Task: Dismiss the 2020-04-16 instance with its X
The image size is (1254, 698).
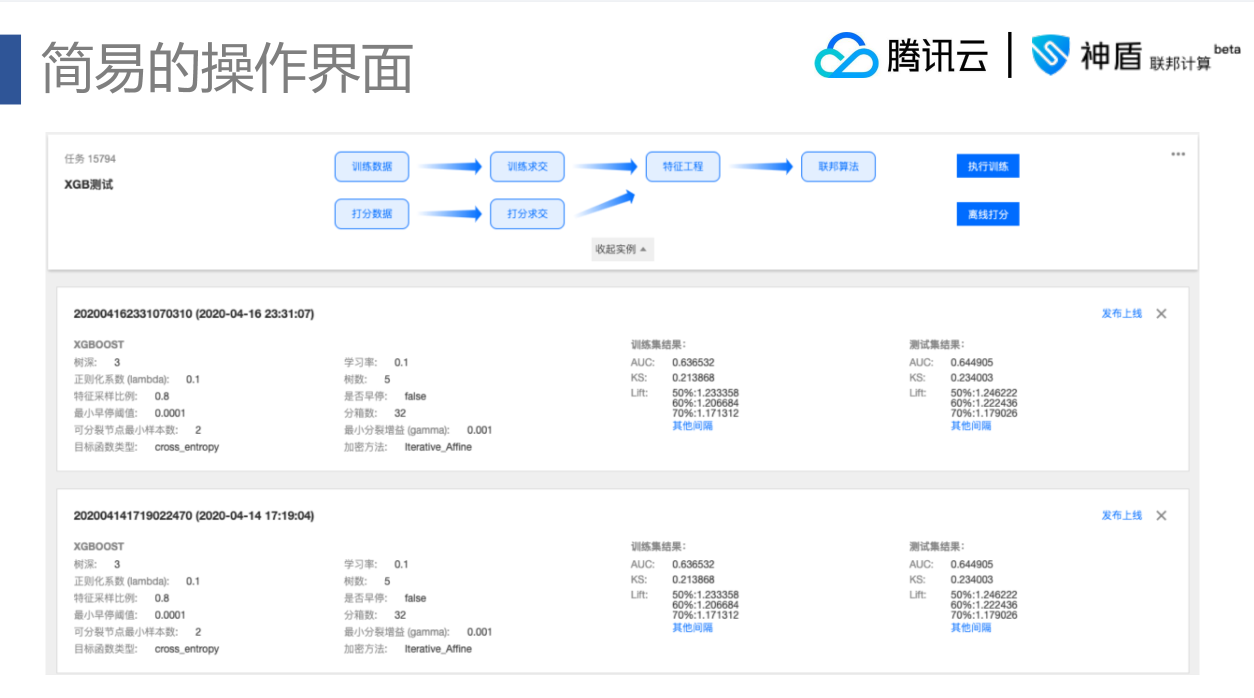Action: 1160,313
